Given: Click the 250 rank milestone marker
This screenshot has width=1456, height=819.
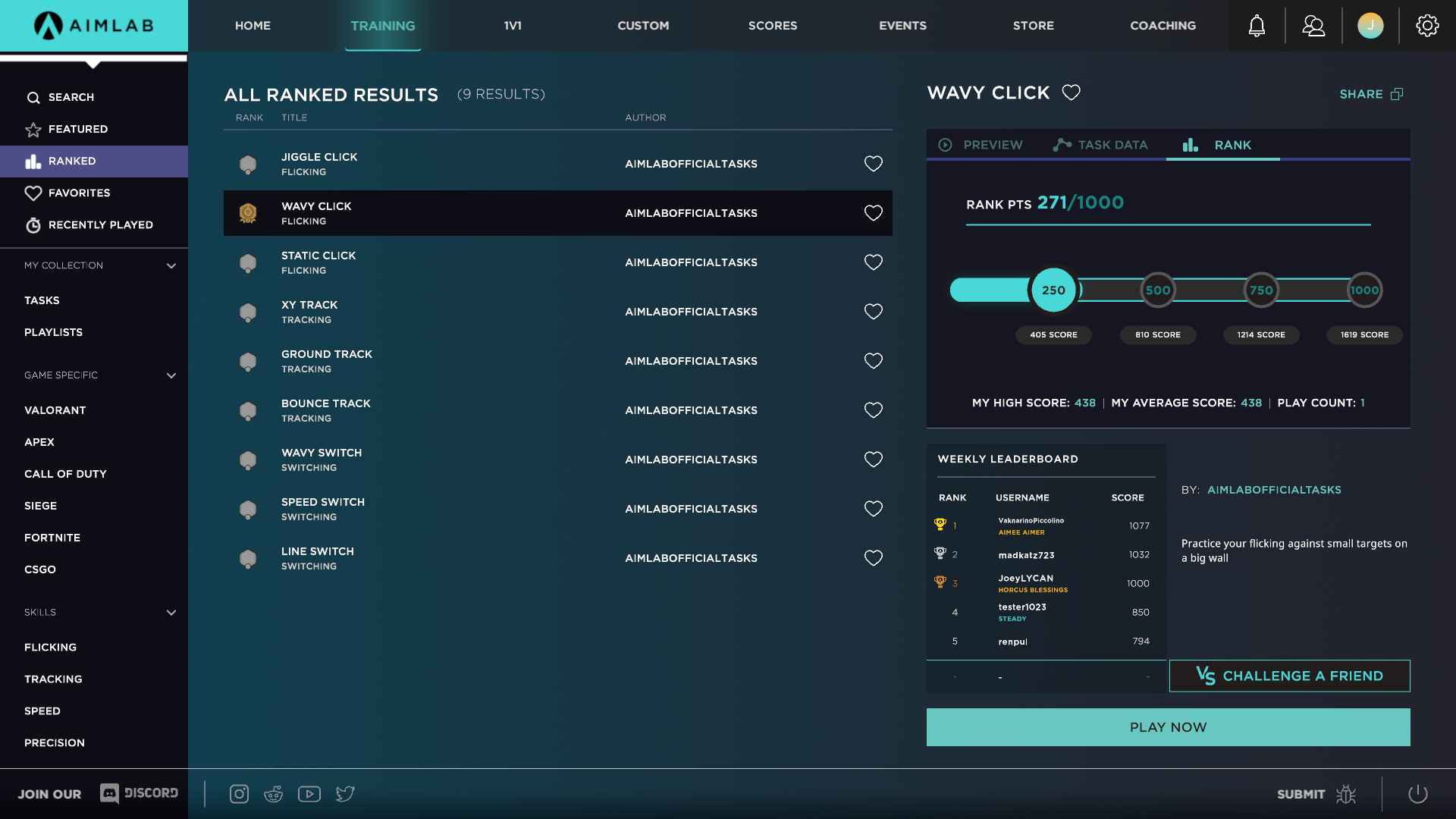Looking at the screenshot, I should [x=1053, y=290].
